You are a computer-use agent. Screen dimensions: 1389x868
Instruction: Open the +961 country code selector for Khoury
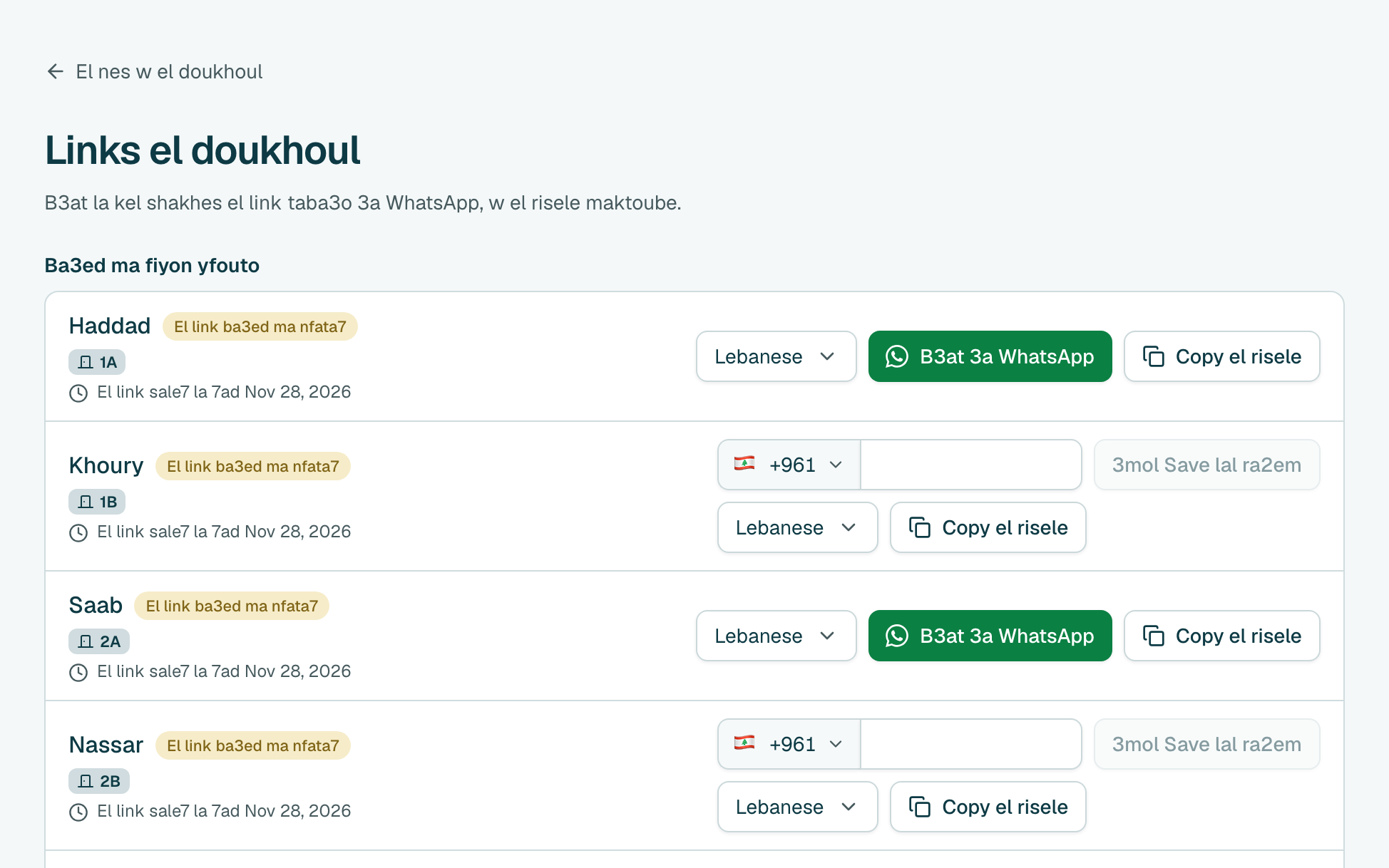pyautogui.click(x=789, y=465)
